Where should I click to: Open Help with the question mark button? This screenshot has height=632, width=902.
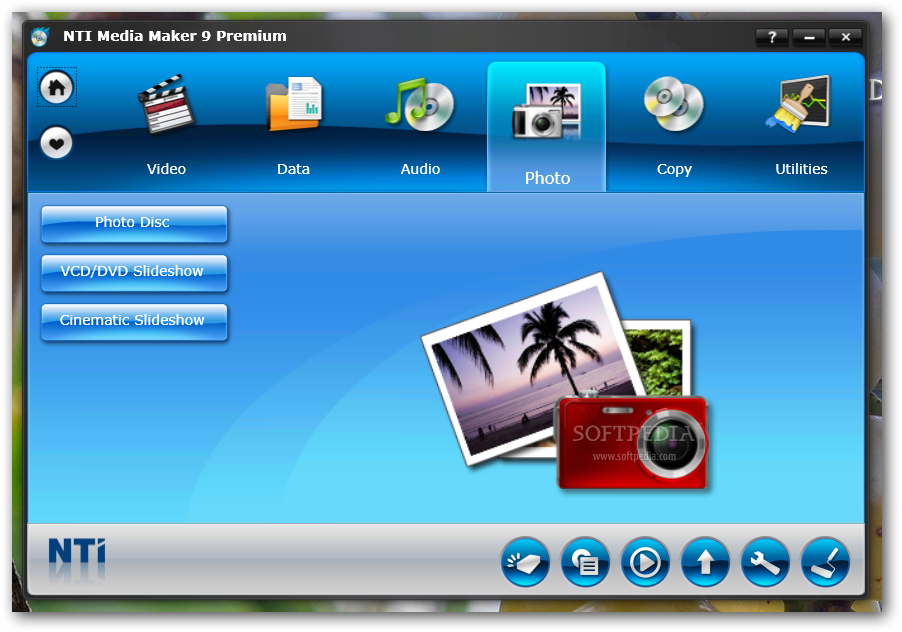click(x=772, y=37)
